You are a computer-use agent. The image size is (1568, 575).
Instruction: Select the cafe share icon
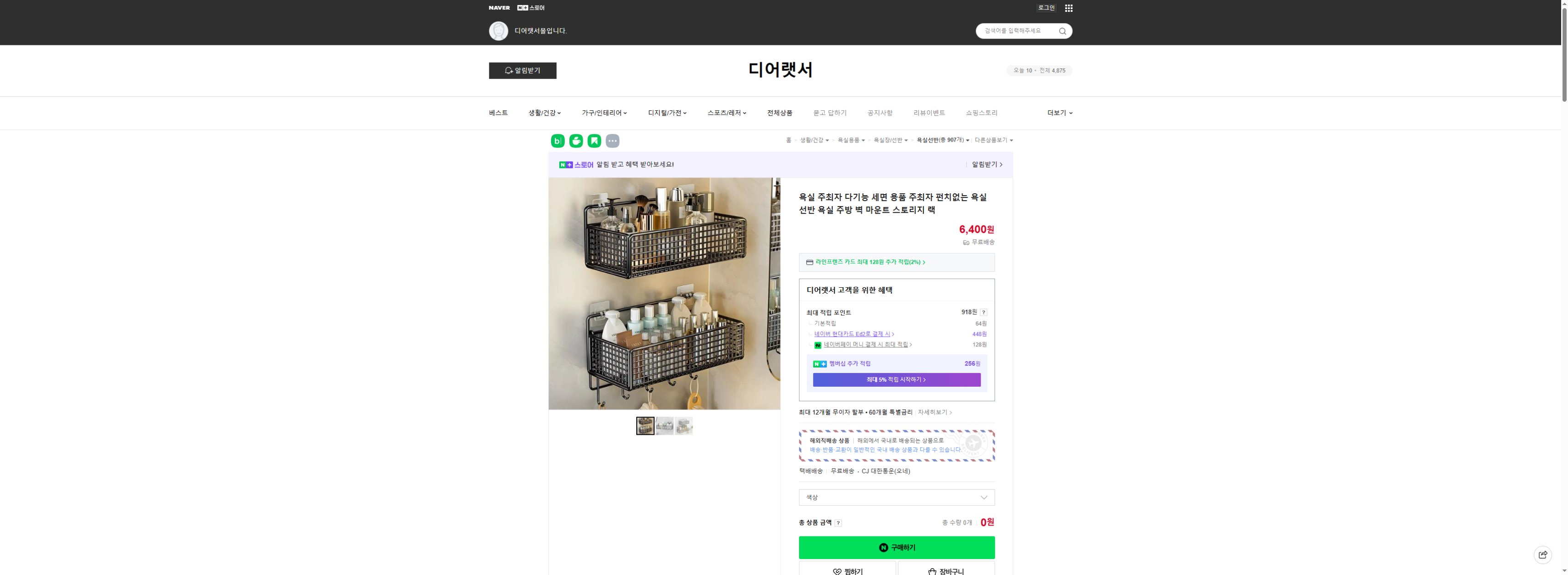click(575, 141)
